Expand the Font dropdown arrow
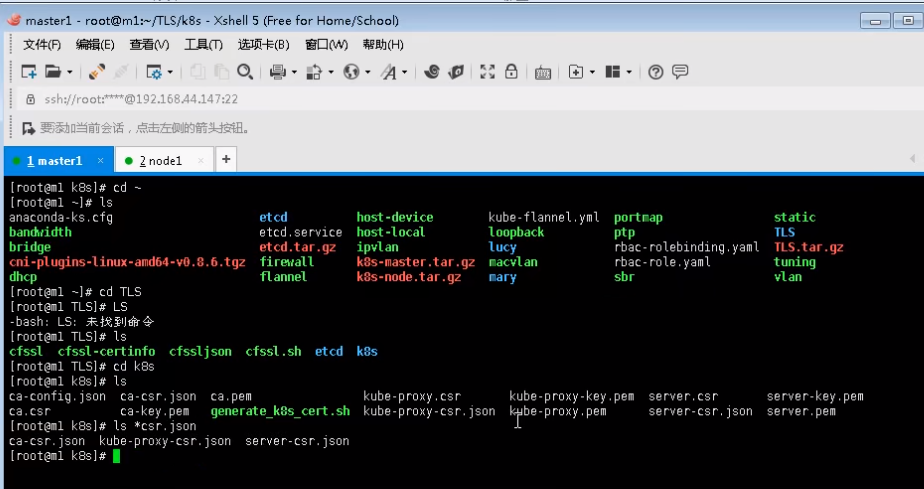 [x=404, y=72]
